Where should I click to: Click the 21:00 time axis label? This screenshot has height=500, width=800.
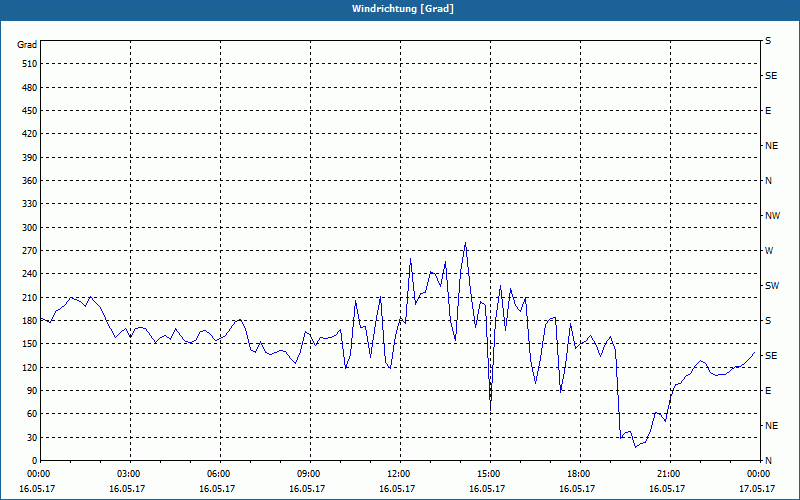coord(670,474)
